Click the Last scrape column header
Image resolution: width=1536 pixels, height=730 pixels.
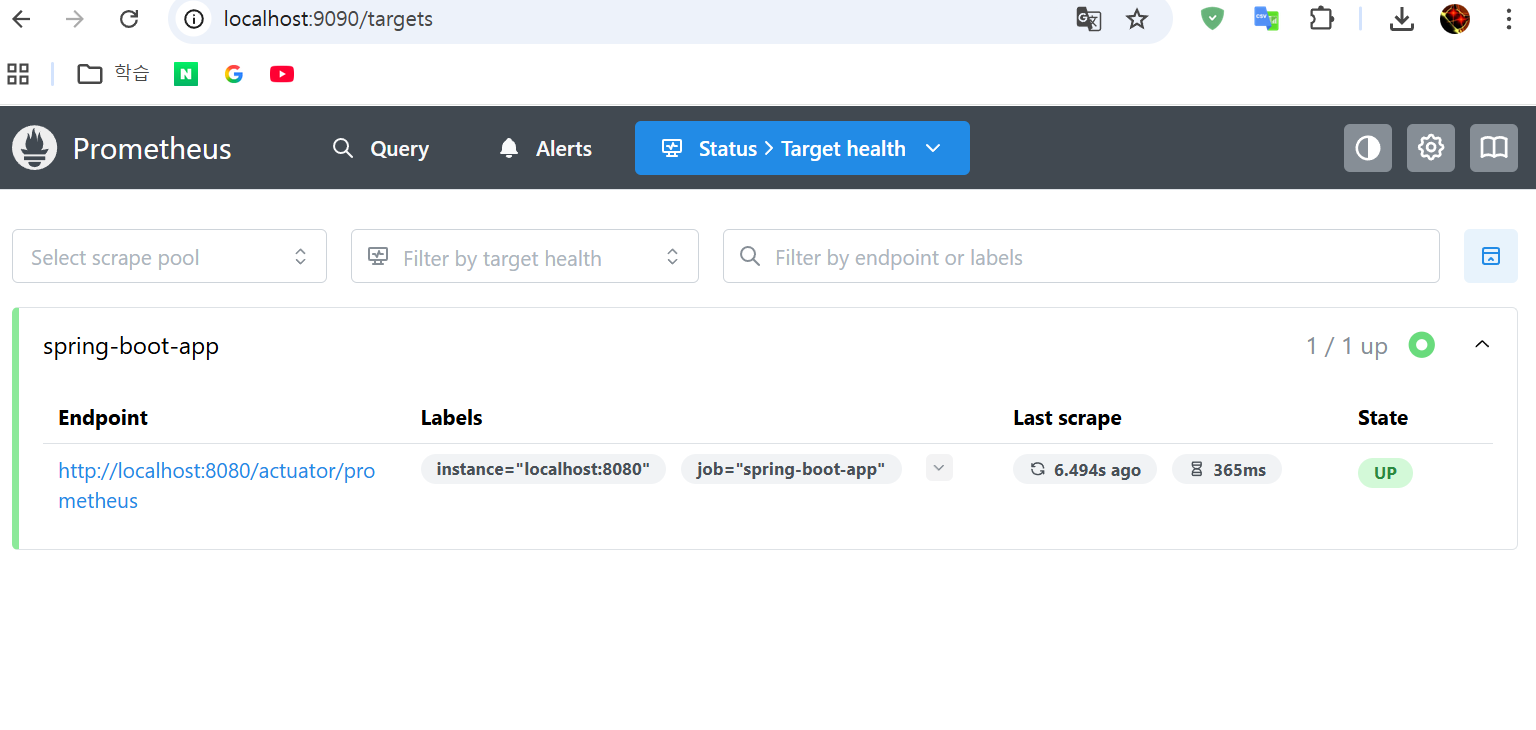pos(1067,418)
